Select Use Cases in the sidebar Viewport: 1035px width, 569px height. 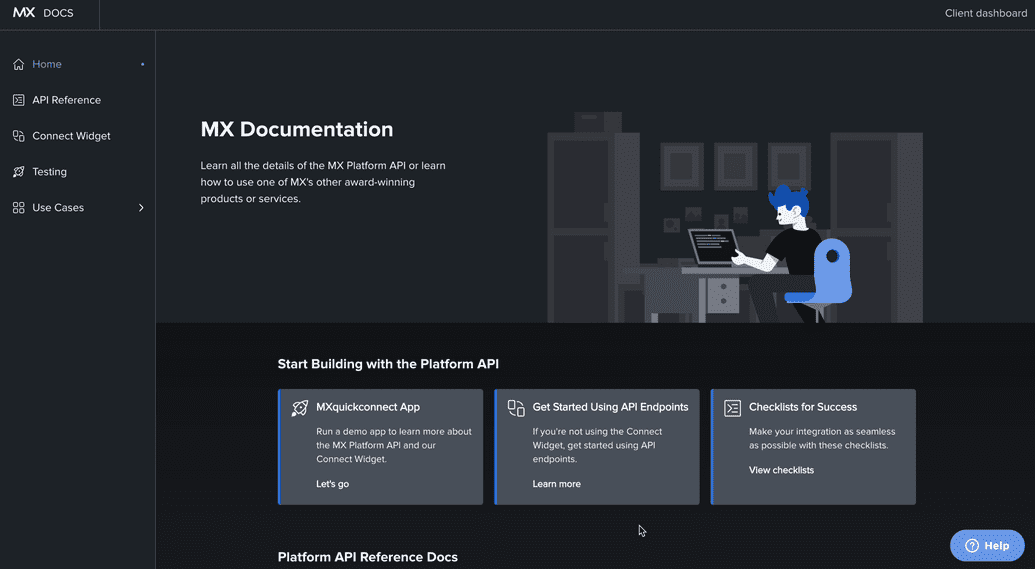click(x=78, y=207)
